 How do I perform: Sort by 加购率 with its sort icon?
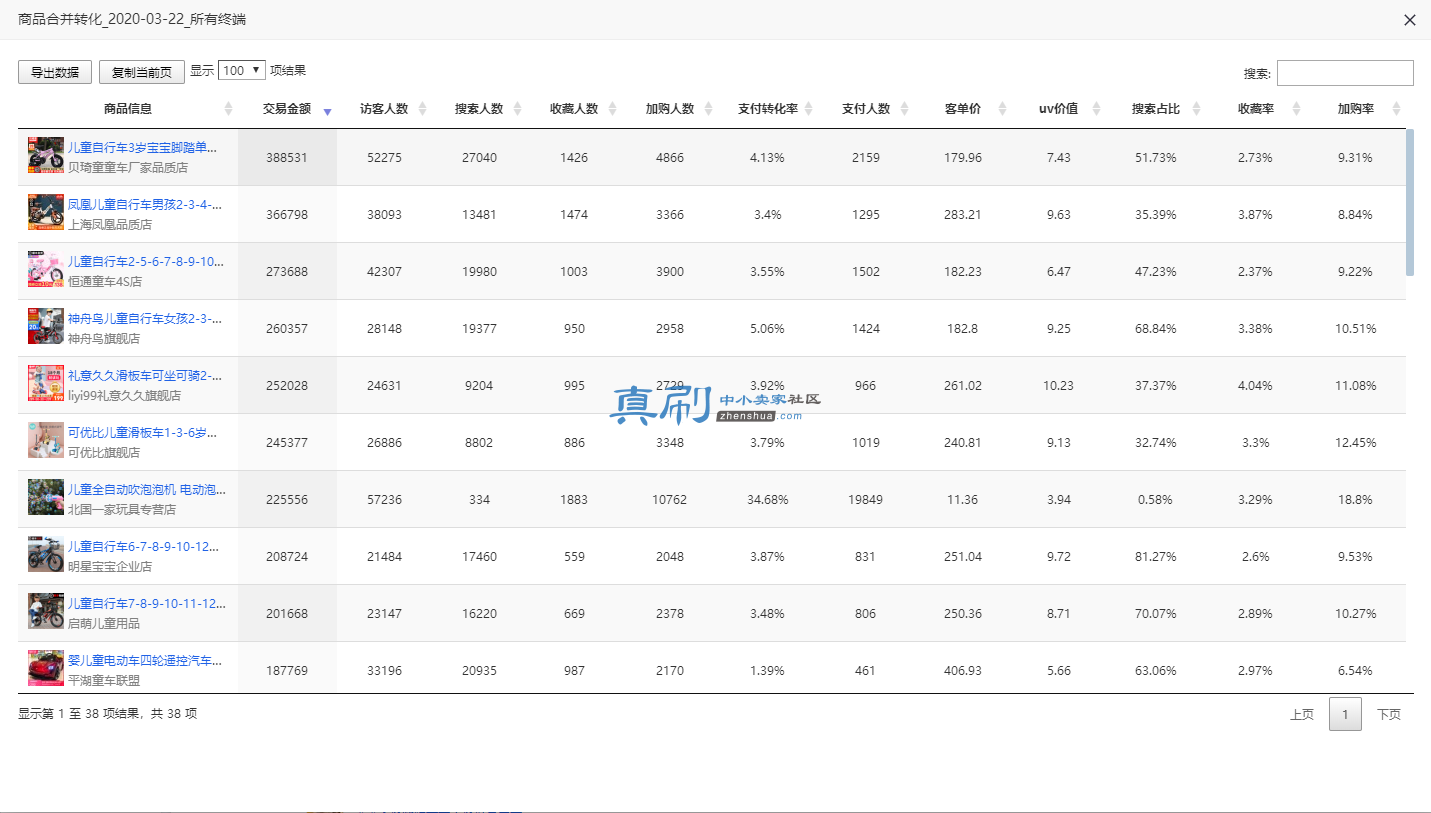(x=1396, y=109)
